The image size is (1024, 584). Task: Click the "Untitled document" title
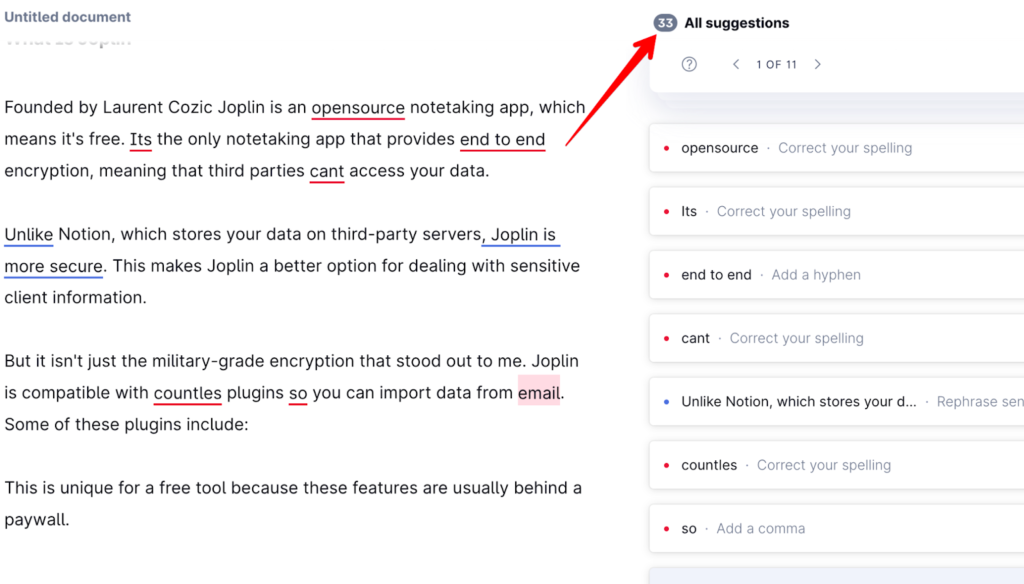pyautogui.click(x=67, y=16)
